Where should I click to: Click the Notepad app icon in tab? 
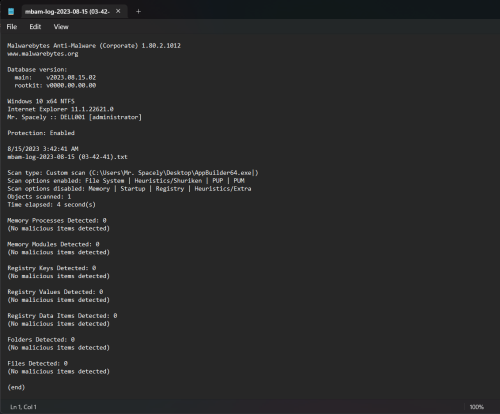(x=11, y=12)
